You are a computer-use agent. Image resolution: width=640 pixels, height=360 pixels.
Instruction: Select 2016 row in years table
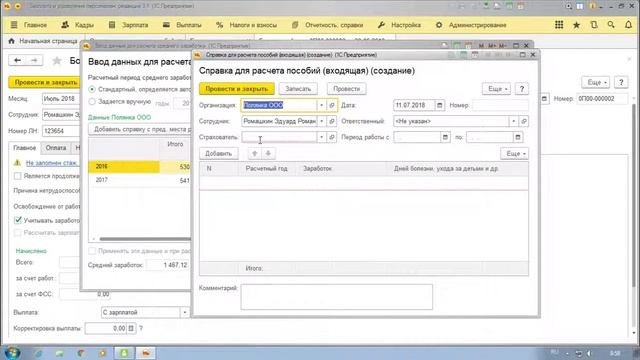coord(140,167)
